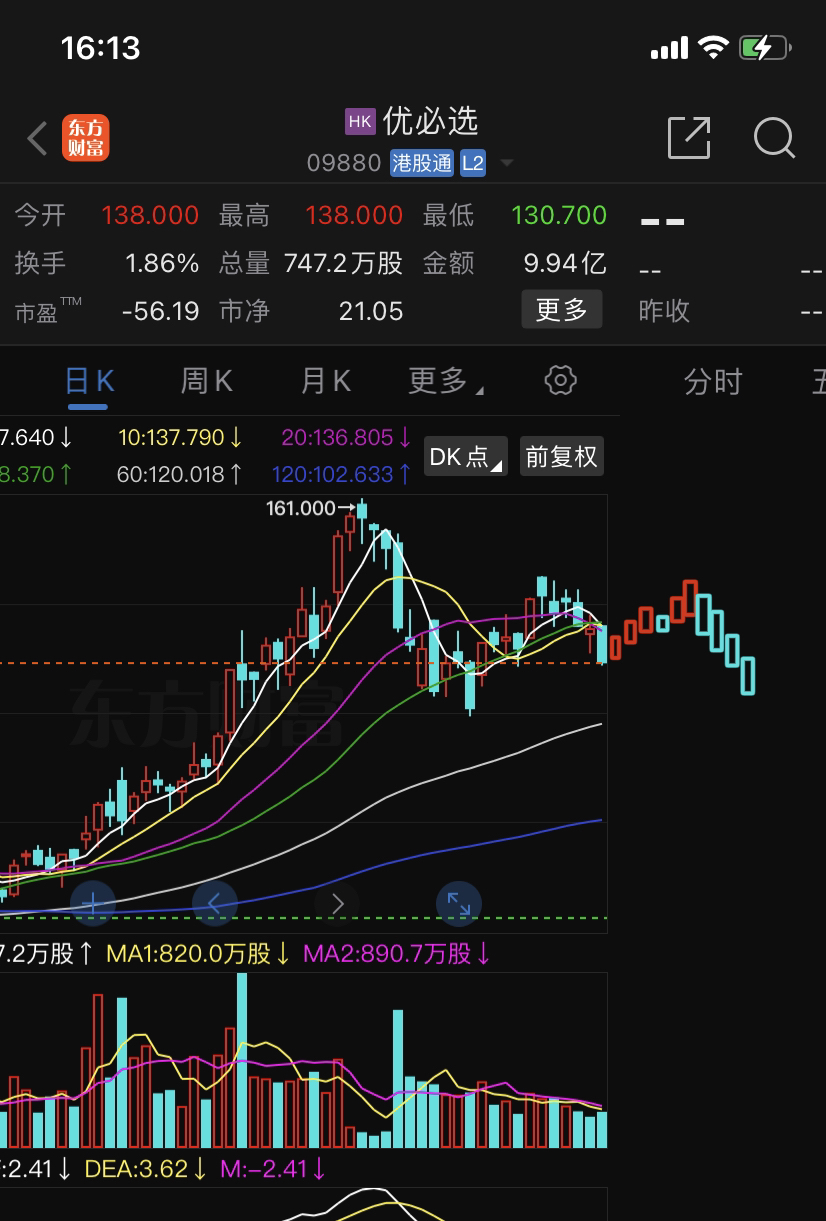Tap stock code 09880
The height and width of the screenshot is (1221, 826).
344,163
